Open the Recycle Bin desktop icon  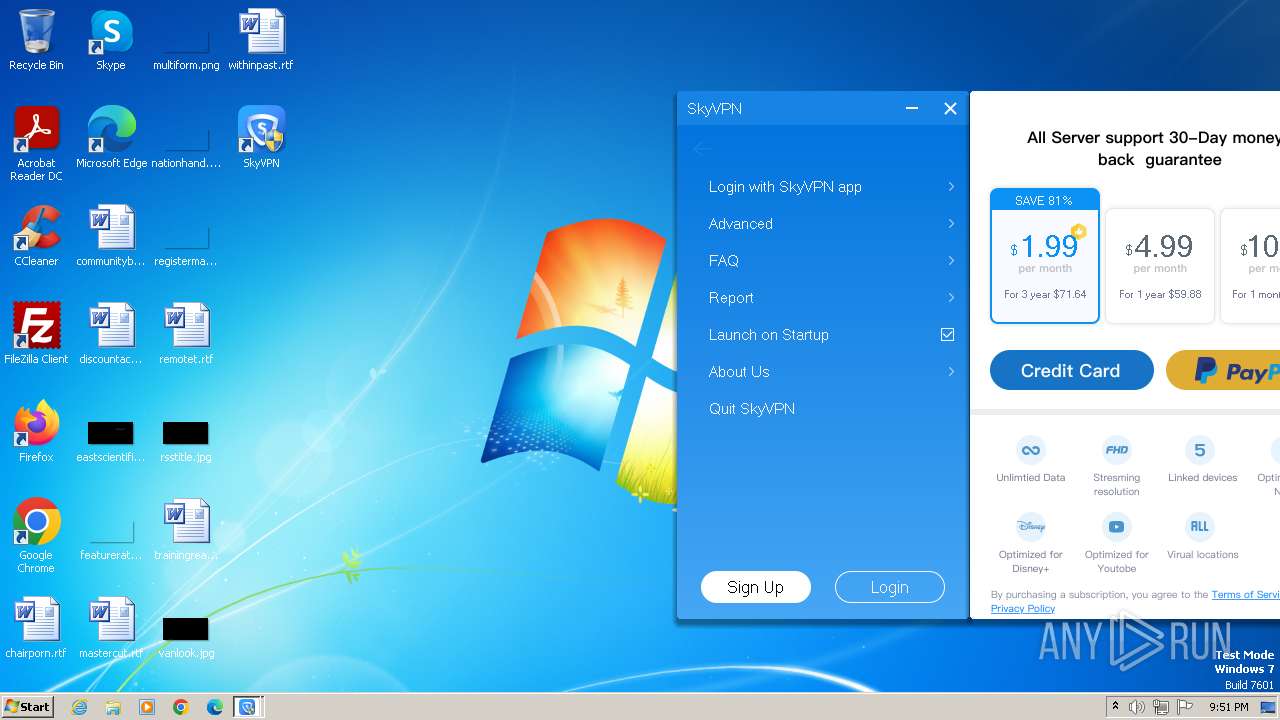pos(36,40)
